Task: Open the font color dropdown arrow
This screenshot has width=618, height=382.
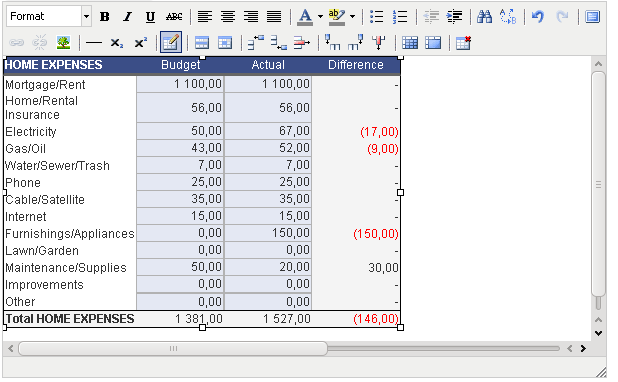Action: click(x=320, y=17)
